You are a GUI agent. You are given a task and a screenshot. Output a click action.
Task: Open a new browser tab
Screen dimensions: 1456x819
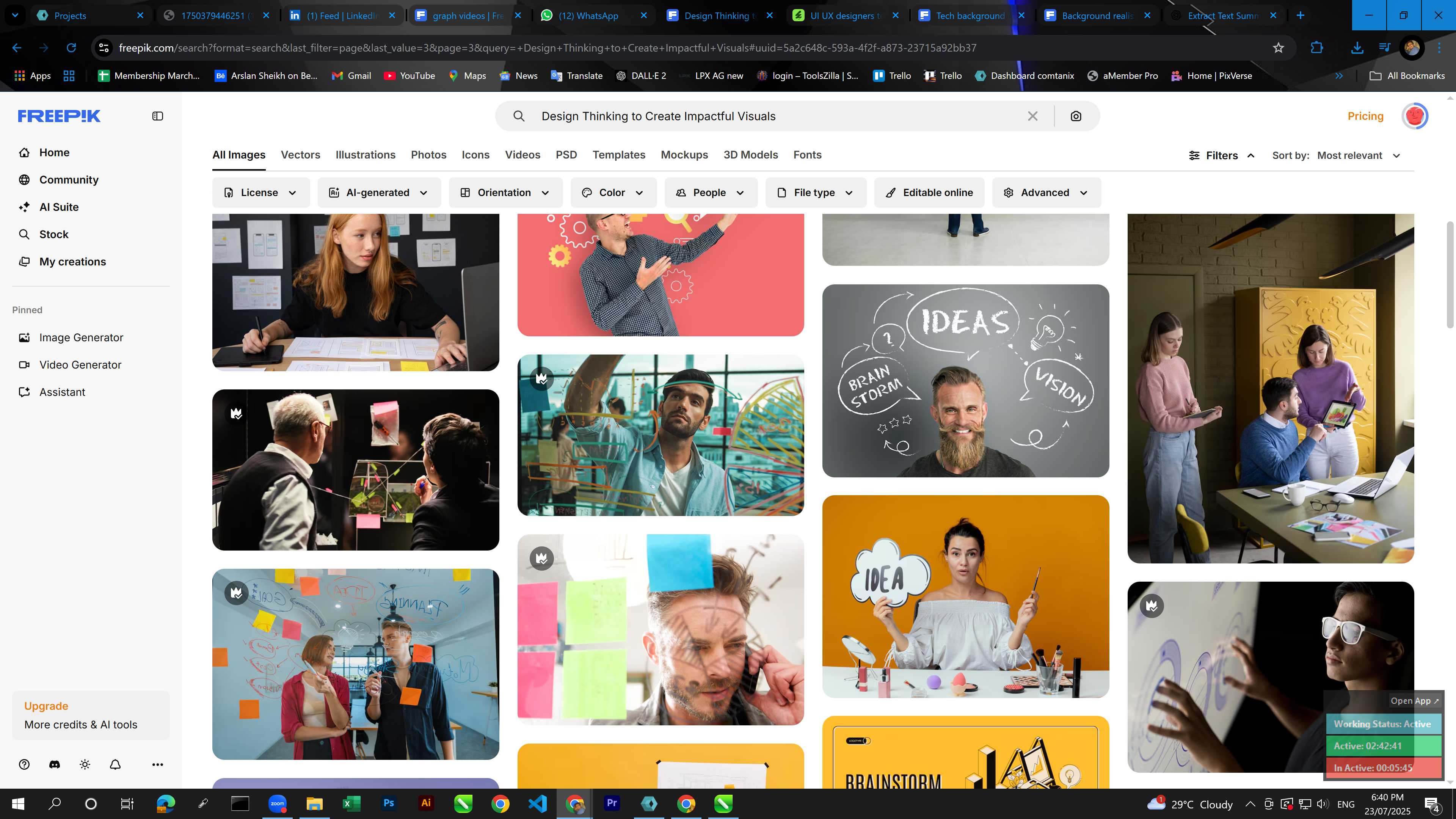tap(1300, 15)
